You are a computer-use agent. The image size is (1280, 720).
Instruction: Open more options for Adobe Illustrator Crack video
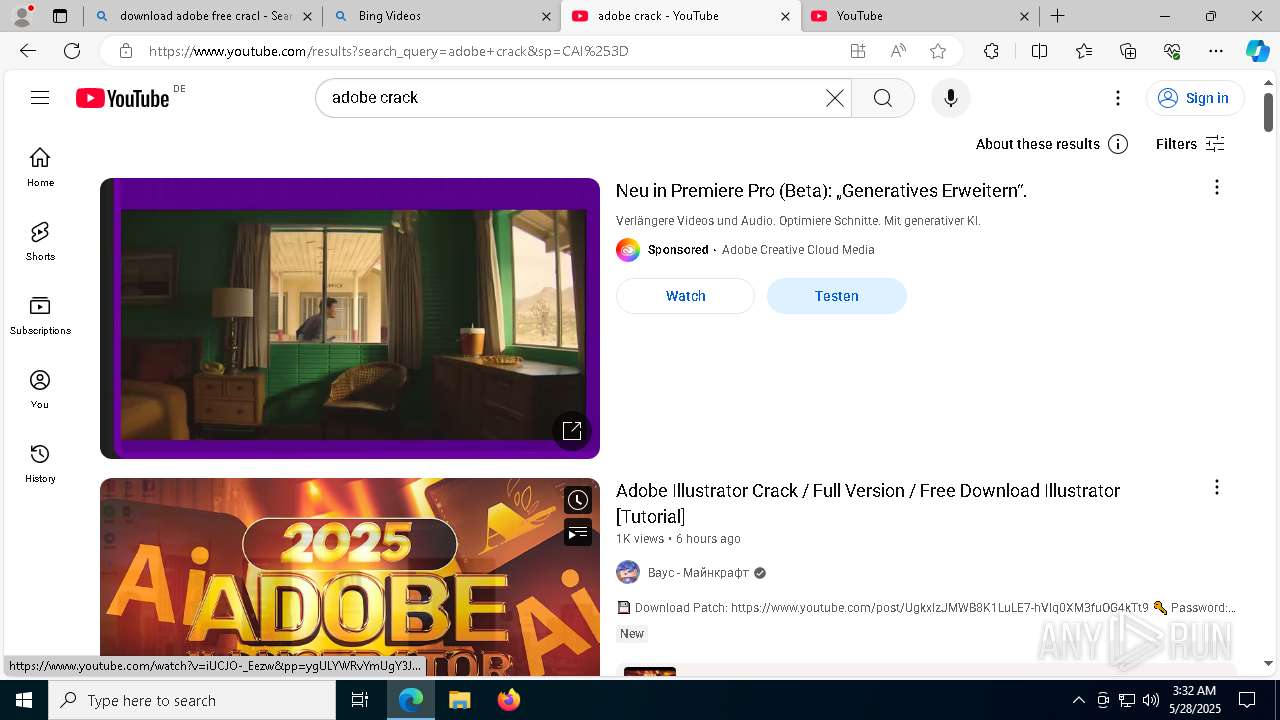click(x=1216, y=487)
